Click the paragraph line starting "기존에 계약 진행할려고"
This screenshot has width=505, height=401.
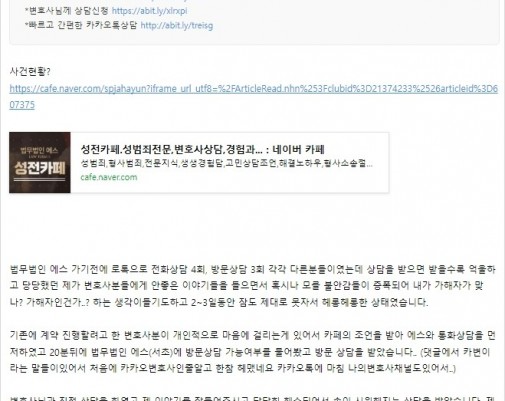(x=253, y=335)
